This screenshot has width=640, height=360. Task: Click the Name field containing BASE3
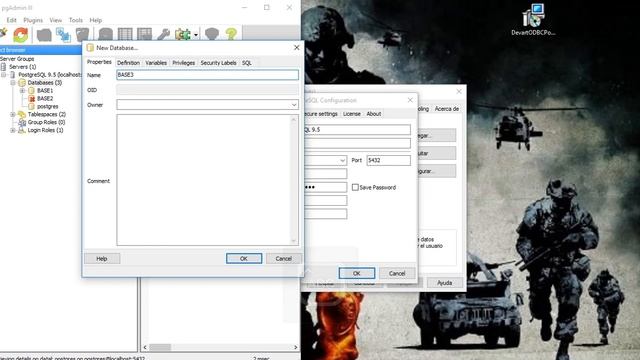point(207,75)
